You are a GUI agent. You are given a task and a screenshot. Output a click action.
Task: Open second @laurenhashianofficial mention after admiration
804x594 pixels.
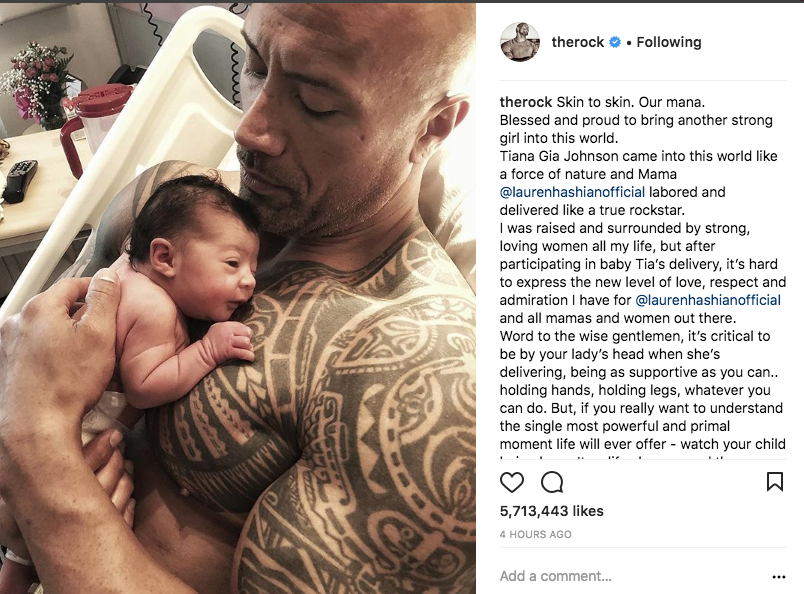[x=708, y=300]
